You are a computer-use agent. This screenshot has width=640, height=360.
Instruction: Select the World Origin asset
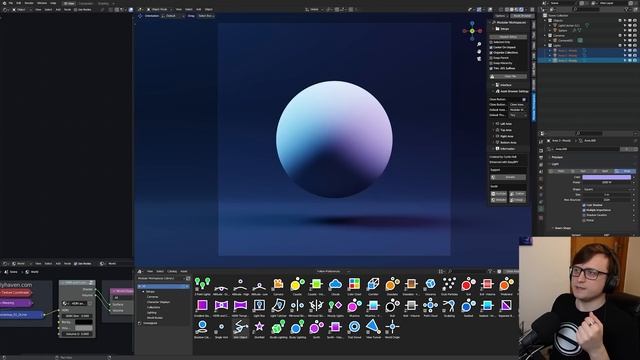392,327
